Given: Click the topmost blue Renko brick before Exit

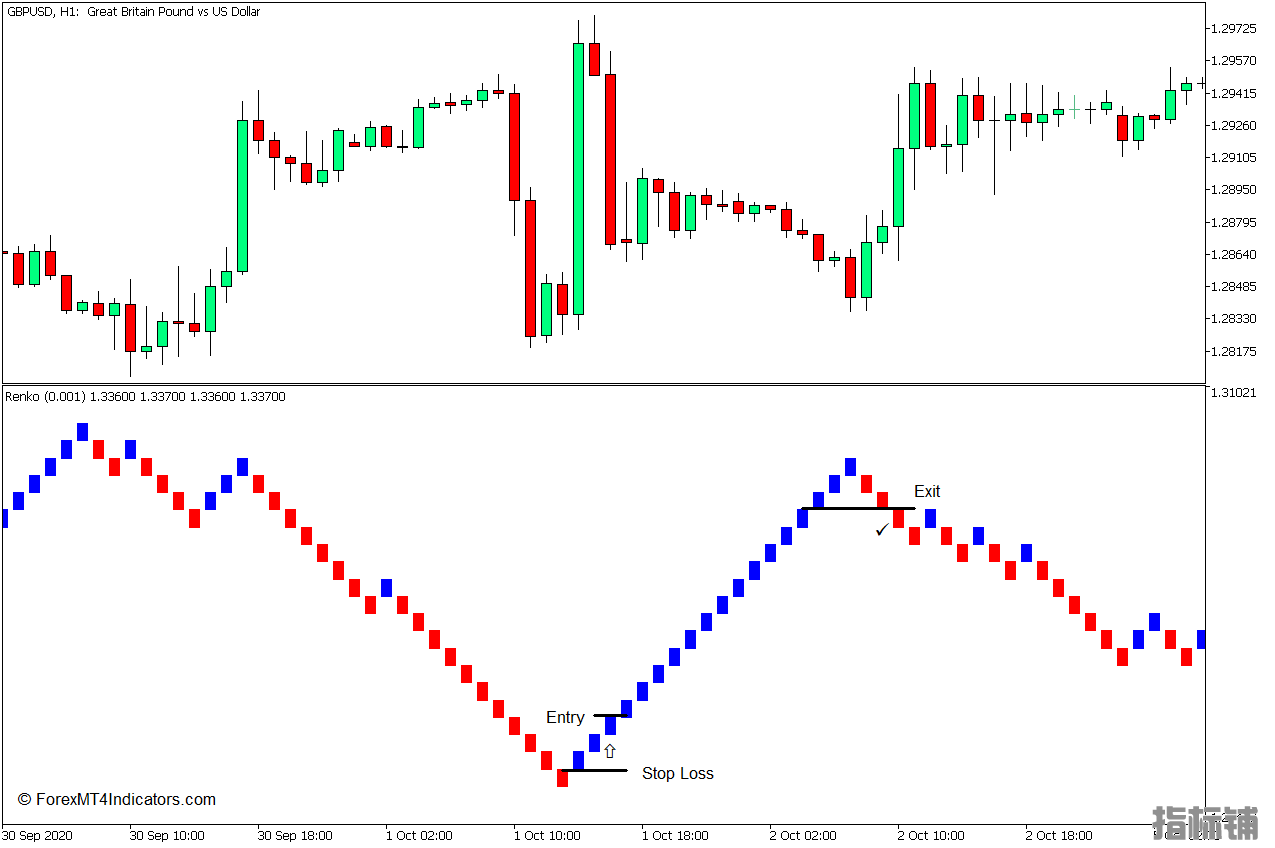Looking at the screenshot, I should pos(850,467).
